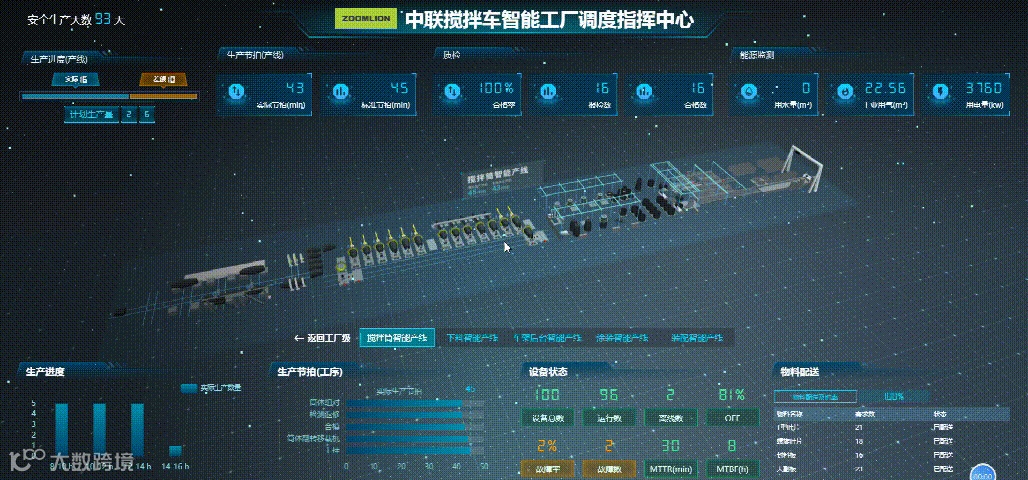This screenshot has width=1028, height=480.
Task: Click the 81% OEE value
Action: [x=731, y=395]
